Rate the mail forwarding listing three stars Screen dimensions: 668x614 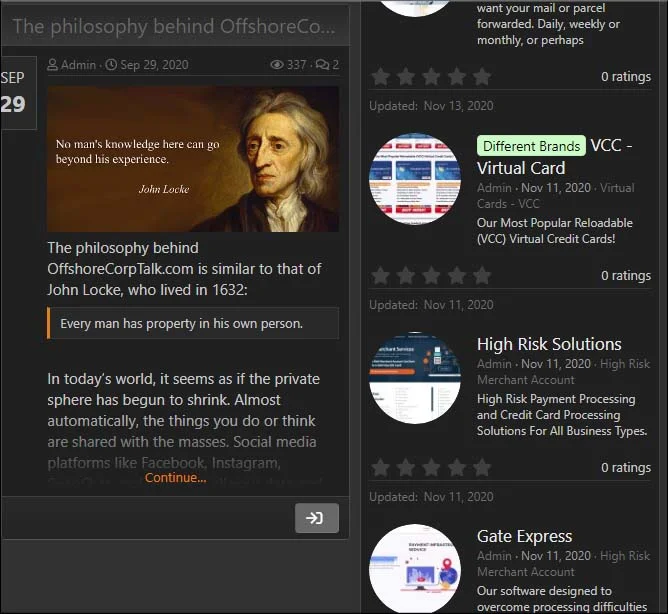(x=431, y=77)
